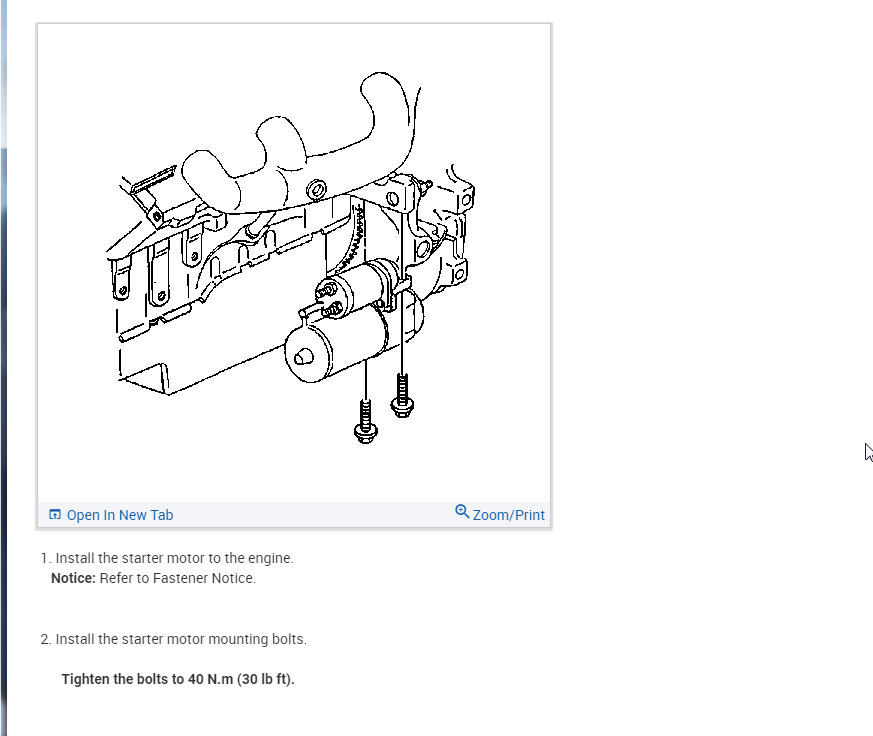Image resolution: width=873 pixels, height=736 pixels.
Task: Select step 2 'Install the starter motor mounting bolts'
Action: click(174, 639)
